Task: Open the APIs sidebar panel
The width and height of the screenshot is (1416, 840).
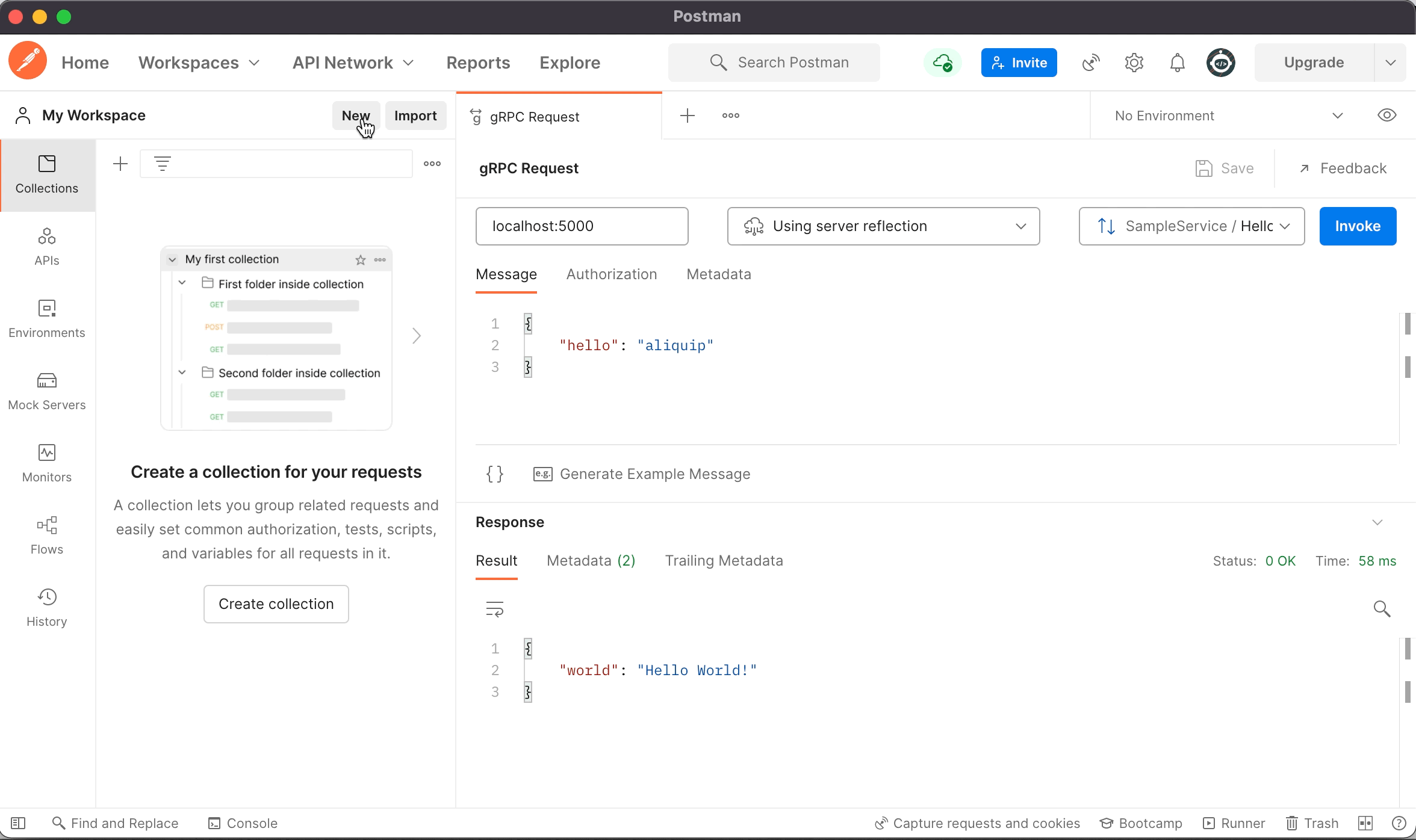Action: 46,246
